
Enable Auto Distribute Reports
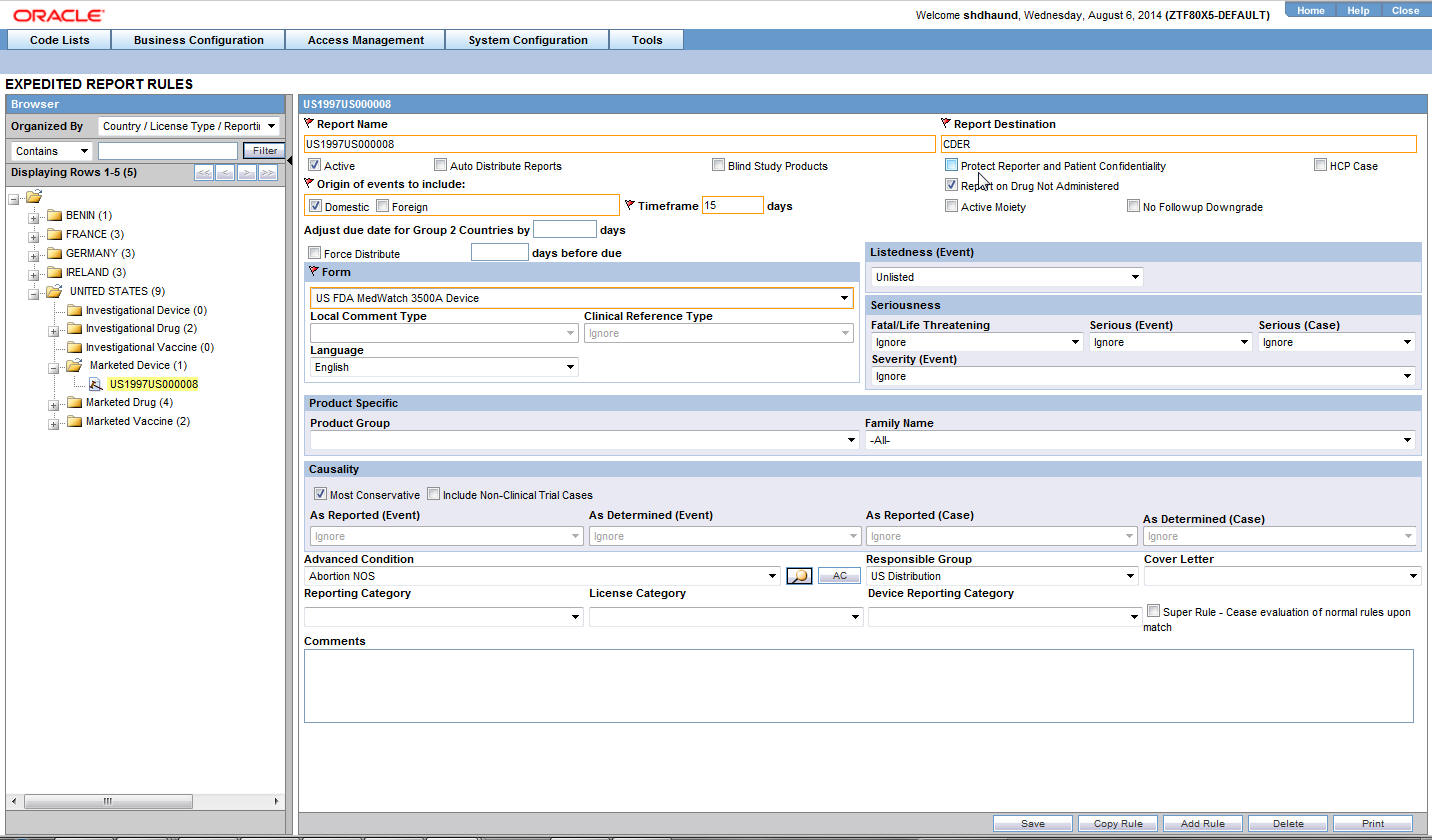click(x=440, y=165)
